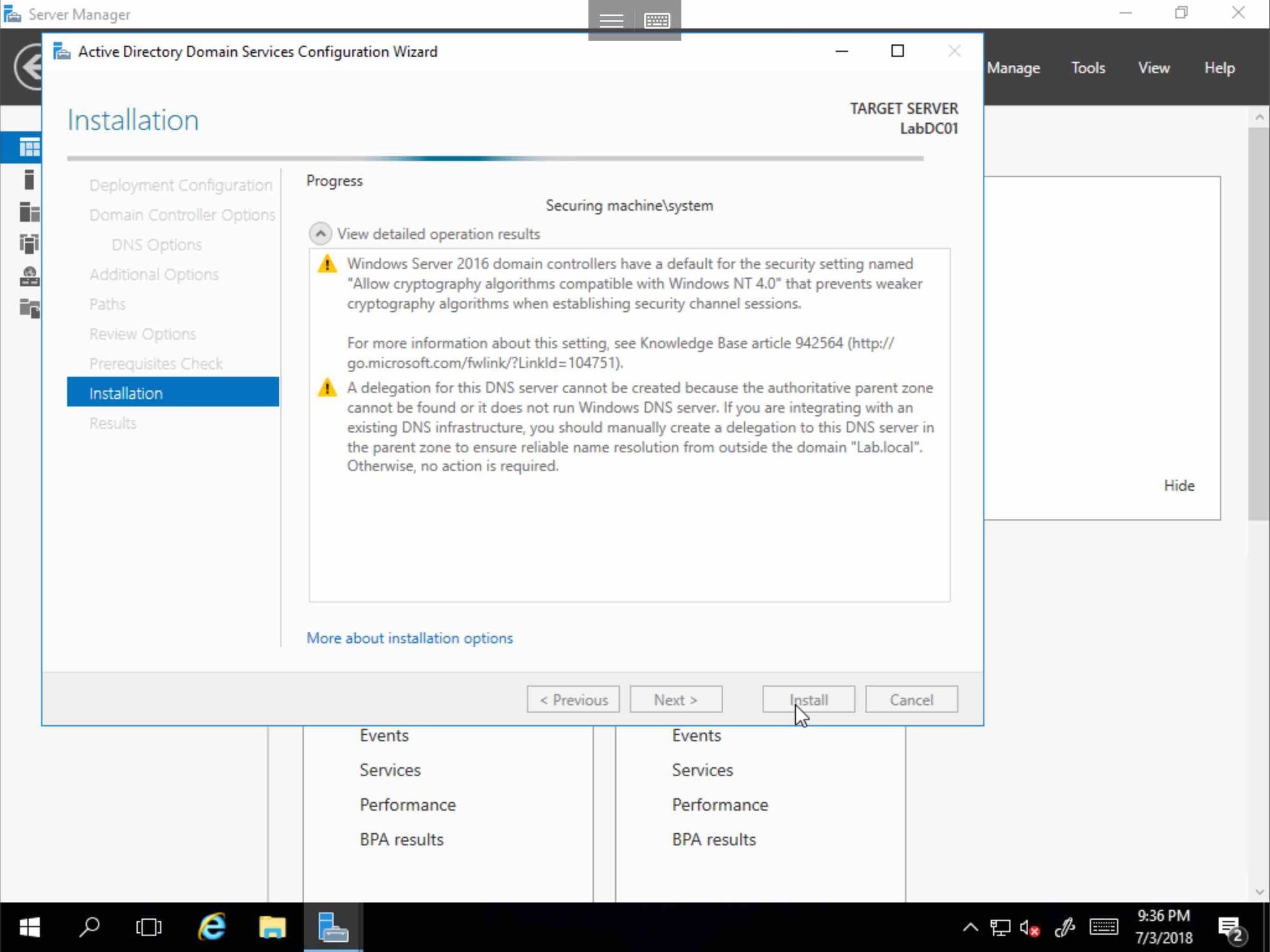Select Review Options step
This screenshot has height=952, width=1270.
pyautogui.click(x=143, y=333)
